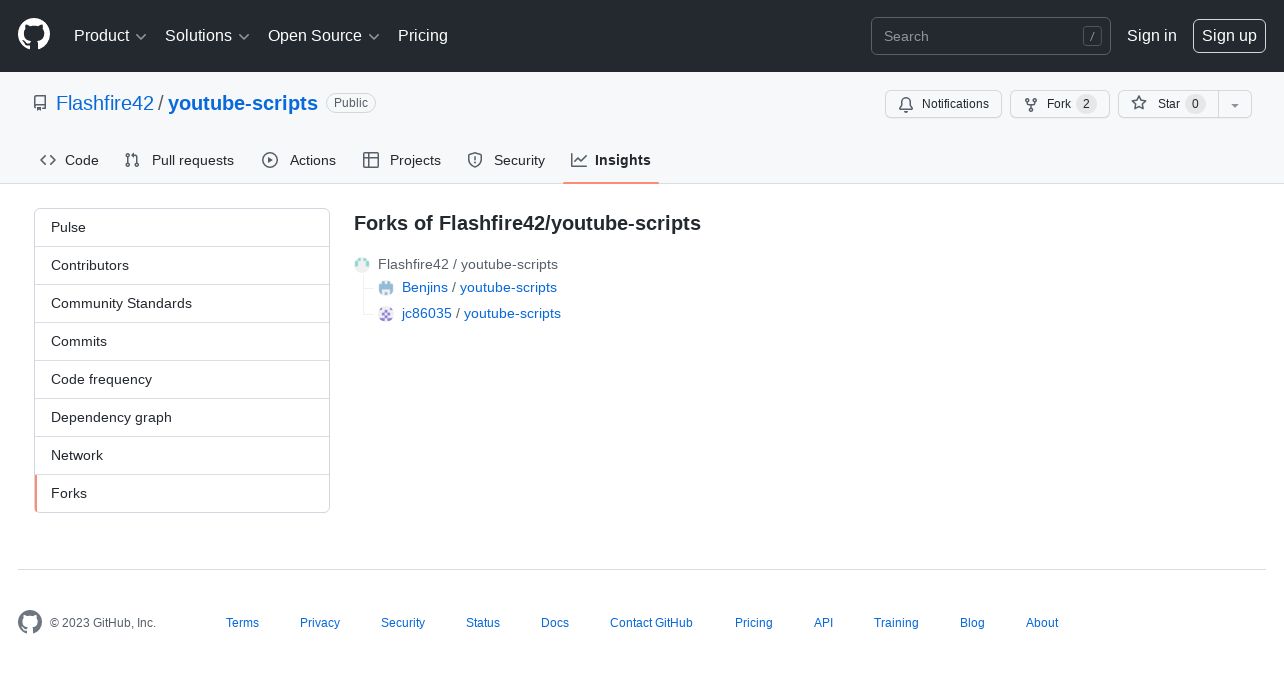Click the Notifications button
This screenshot has height=684, width=1284.
[943, 104]
